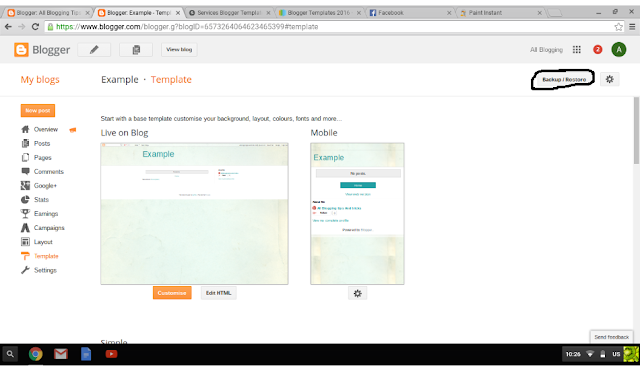Click the All Blogging account label
Screen dimensions: 640x371
point(546,49)
